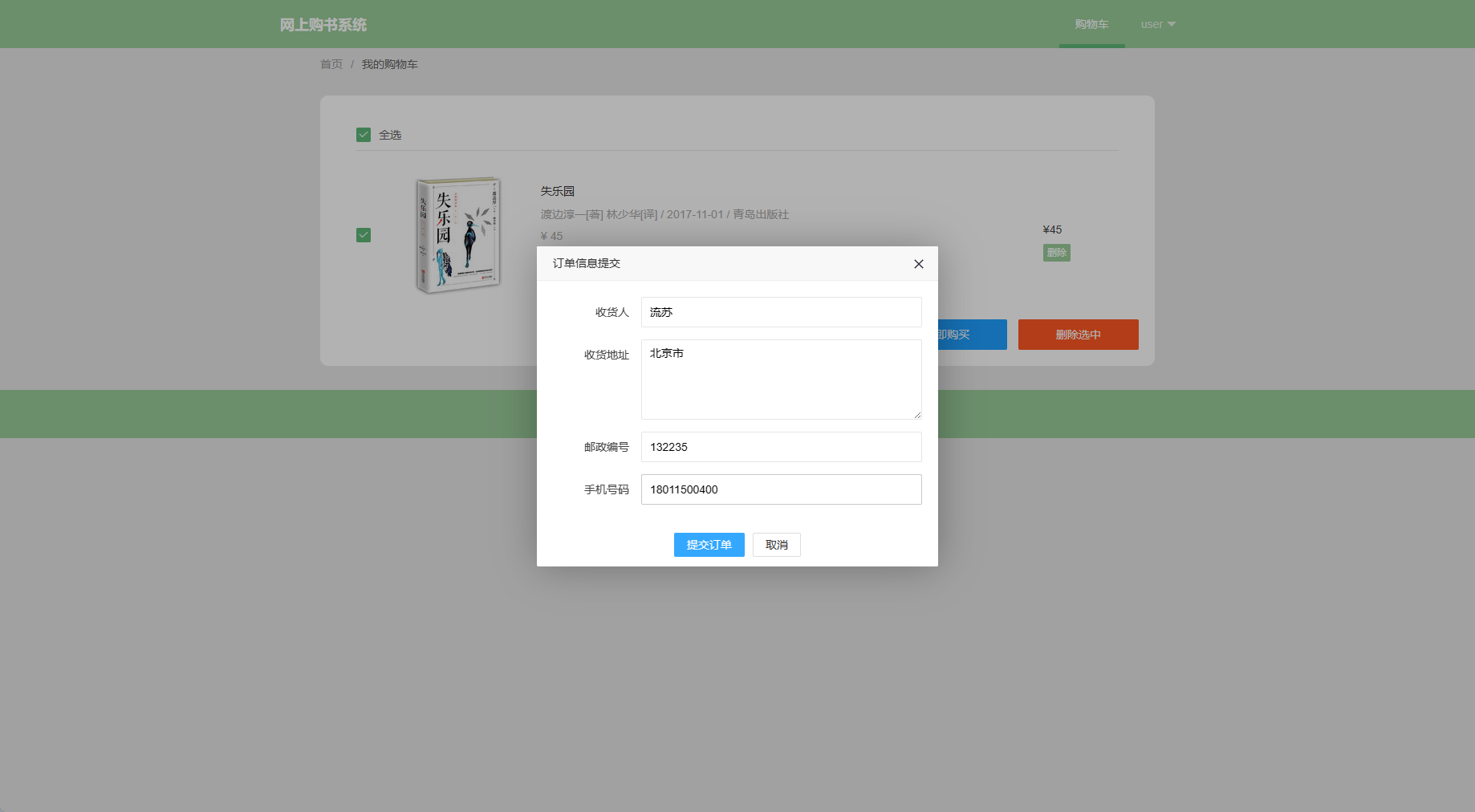
Task: Uncheck the 失乐园 book item checkbox
Action: pyautogui.click(x=364, y=235)
